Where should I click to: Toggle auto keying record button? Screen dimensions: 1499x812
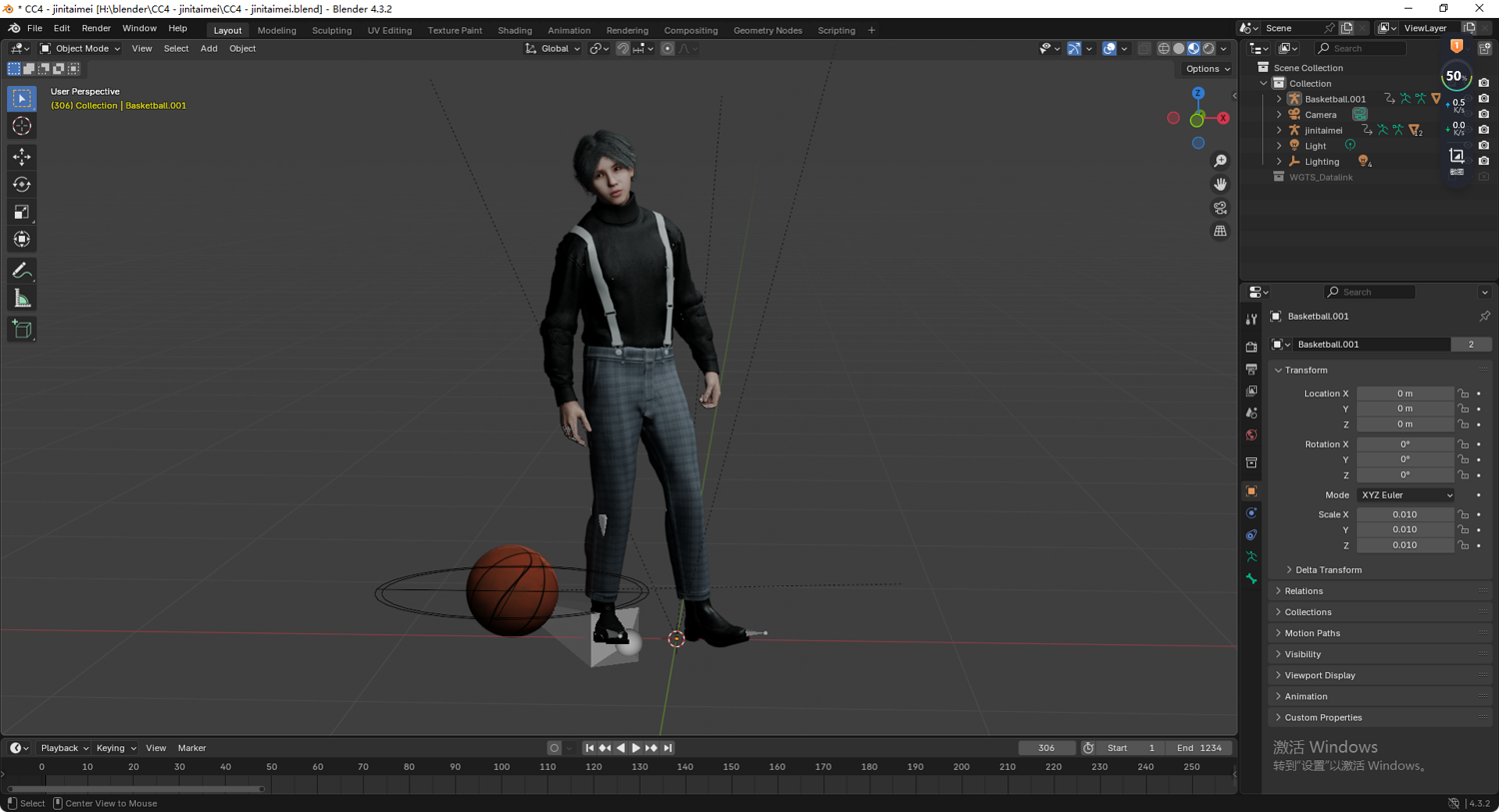(554, 748)
